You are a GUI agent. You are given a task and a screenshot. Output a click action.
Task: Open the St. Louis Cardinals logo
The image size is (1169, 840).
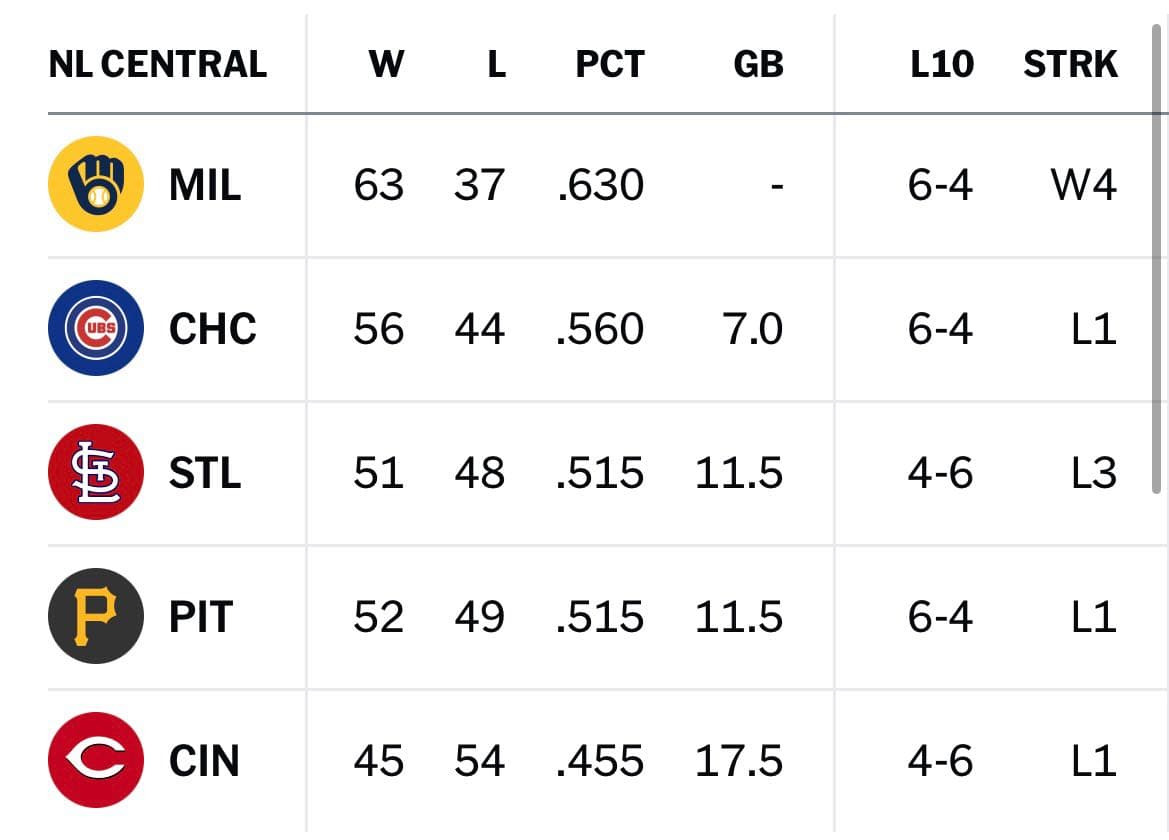coord(96,472)
